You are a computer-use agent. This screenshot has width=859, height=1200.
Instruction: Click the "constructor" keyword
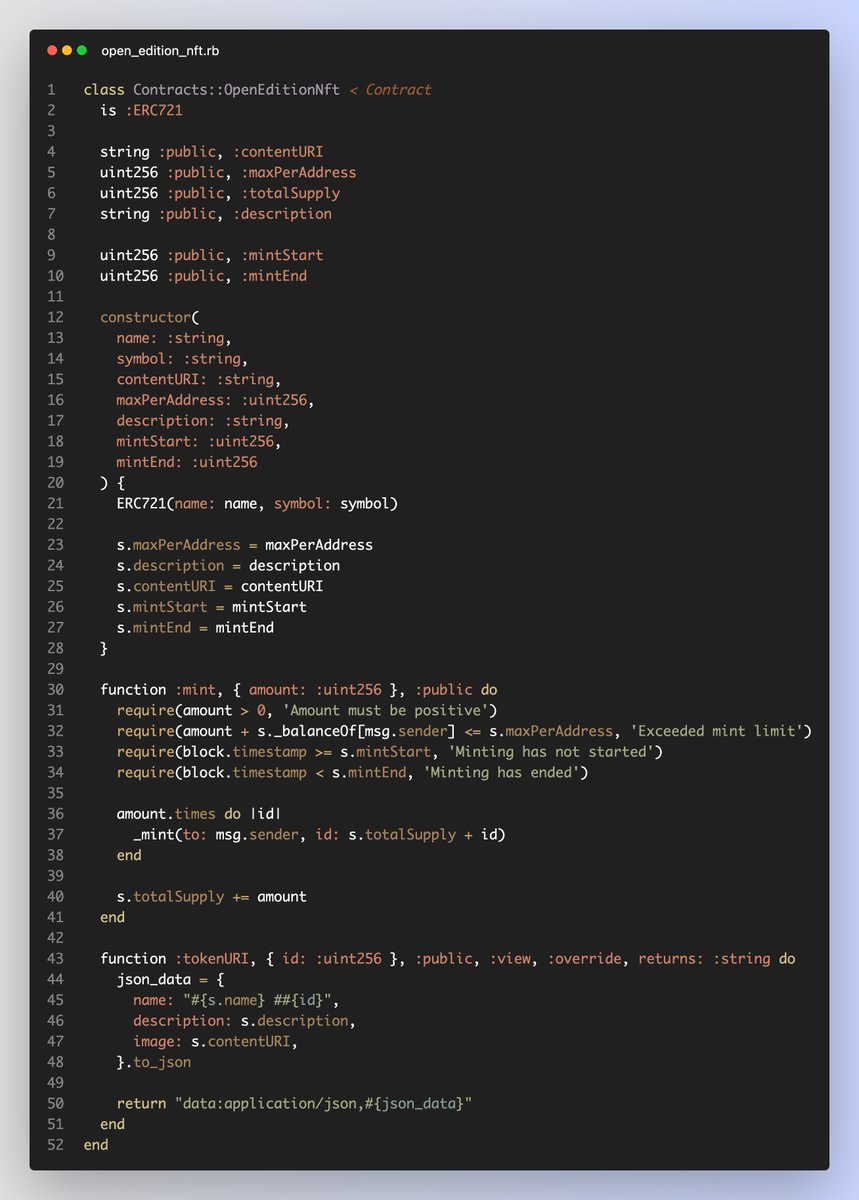(145, 317)
